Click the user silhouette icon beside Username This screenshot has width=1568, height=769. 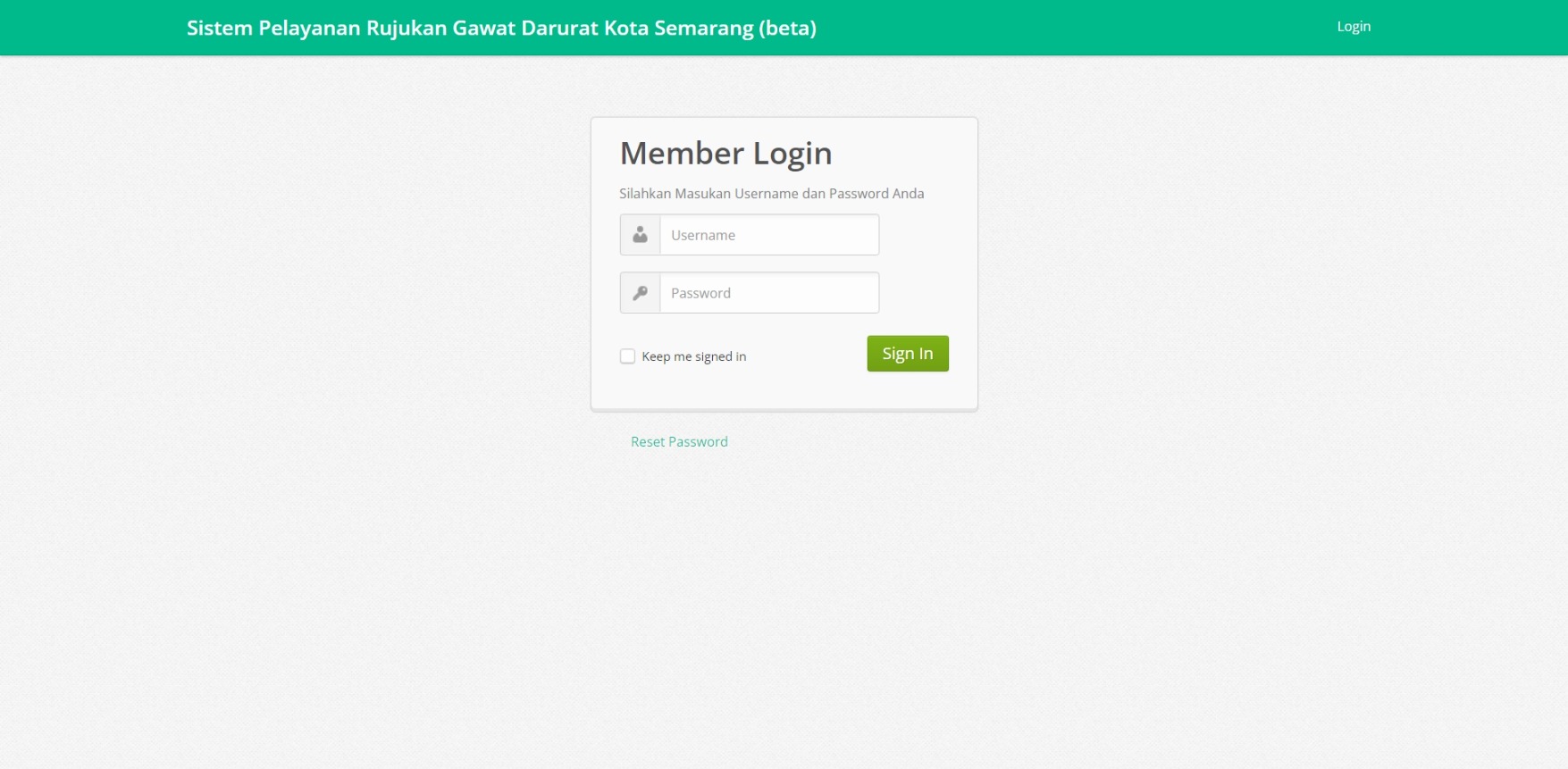640,235
